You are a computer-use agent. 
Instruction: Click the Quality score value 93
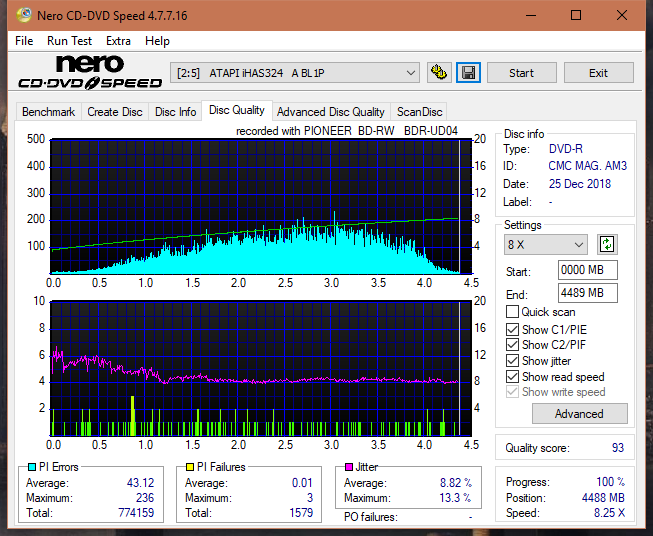[x=618, y=448]
